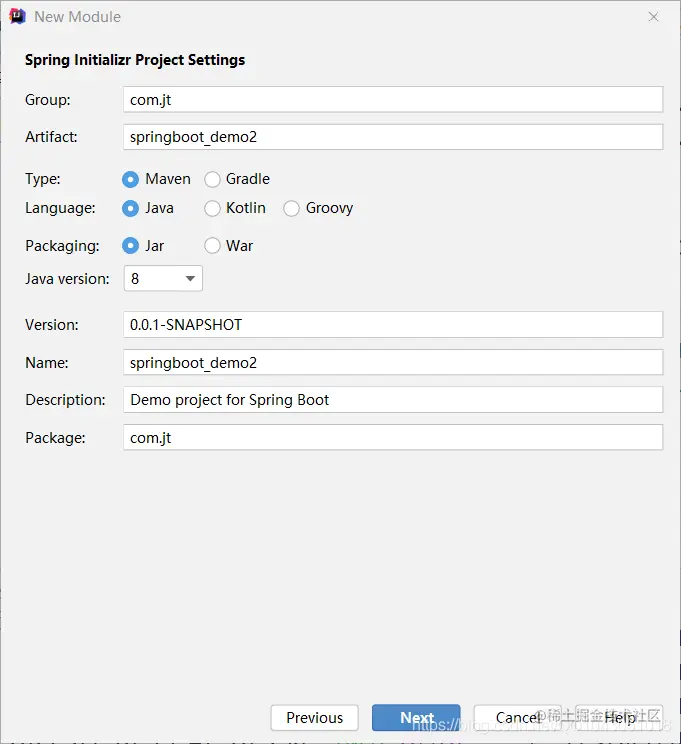
Task: Open Help for this dialog
Action: (x=619, y=718)
